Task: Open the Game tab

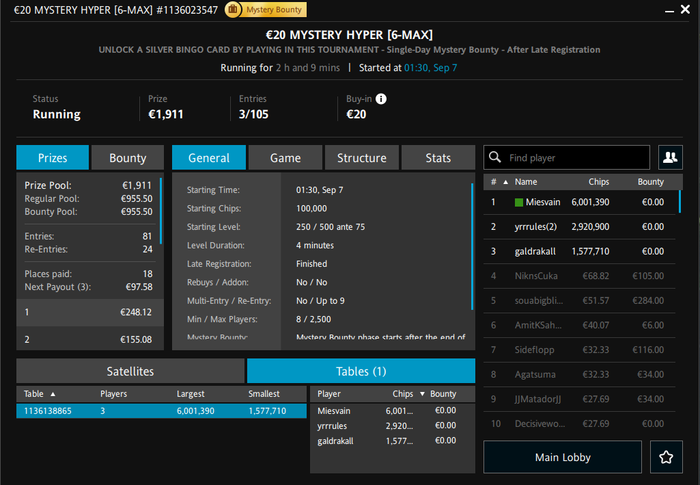Action: click(x=285, y=158)
